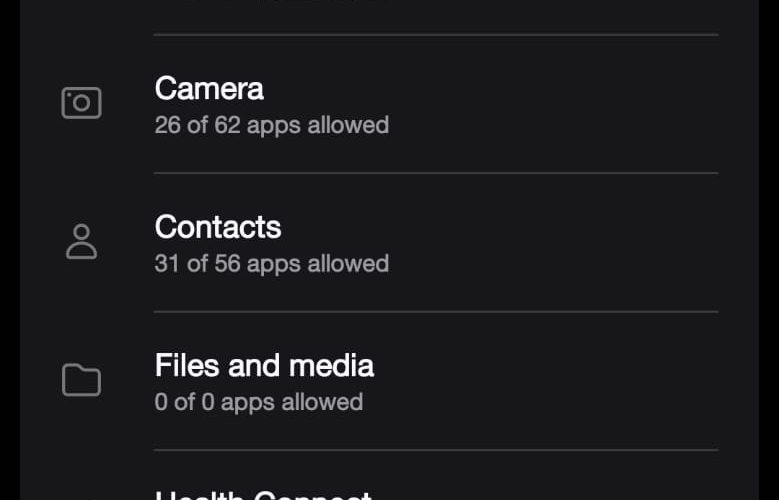Select the number 62 in Camera subtitle
Viewport: 779px width, 500px height.
point(228,125)
